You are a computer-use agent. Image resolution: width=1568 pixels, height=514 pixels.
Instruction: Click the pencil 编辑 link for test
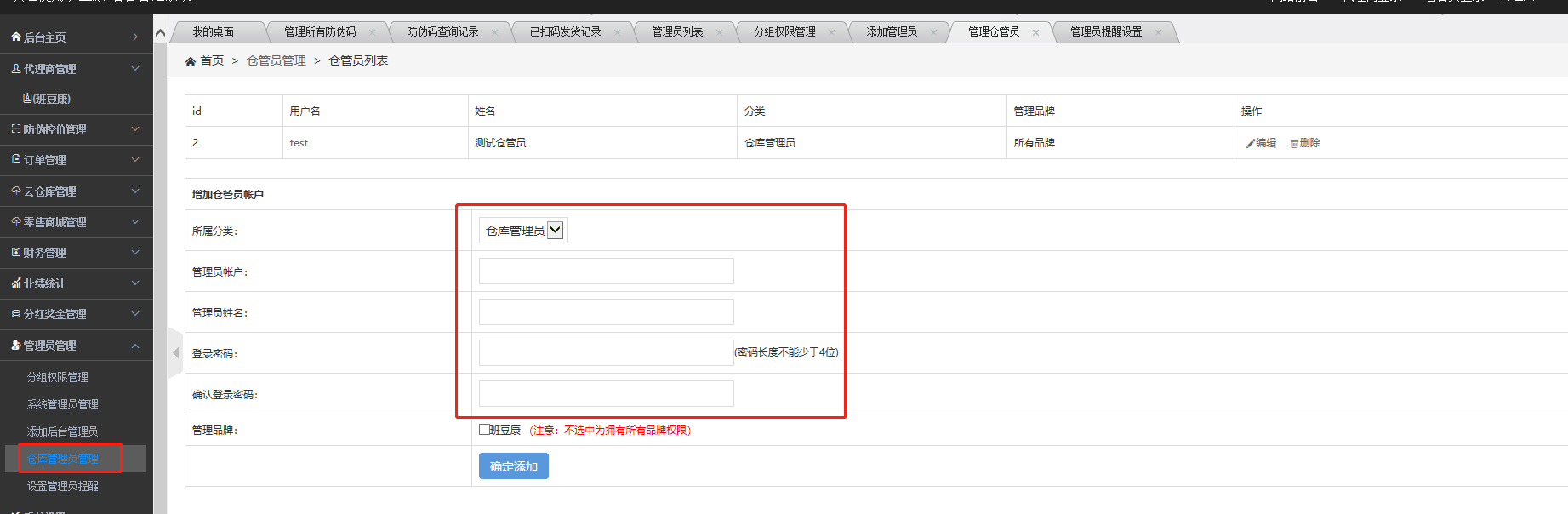[x=1261, y=143]
